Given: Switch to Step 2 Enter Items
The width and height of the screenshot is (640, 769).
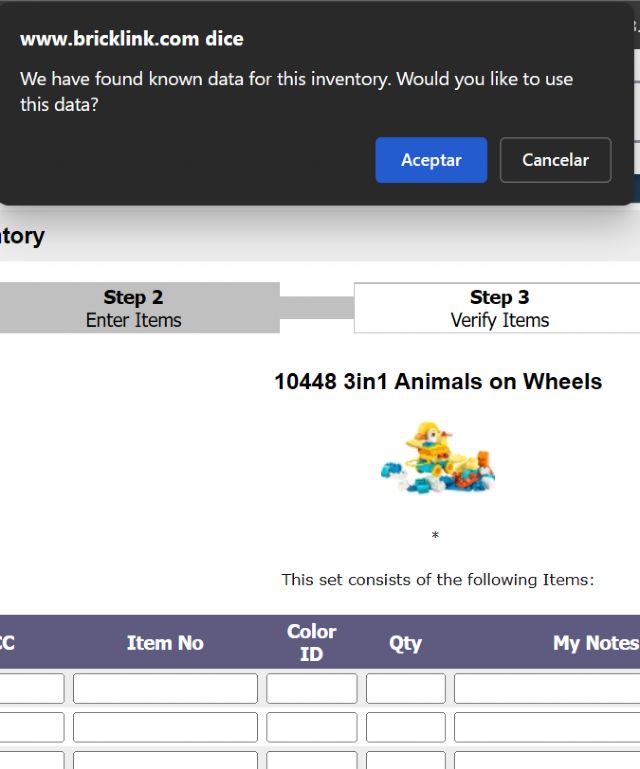Looking at the screenshot, I should (x=134, y=308).
